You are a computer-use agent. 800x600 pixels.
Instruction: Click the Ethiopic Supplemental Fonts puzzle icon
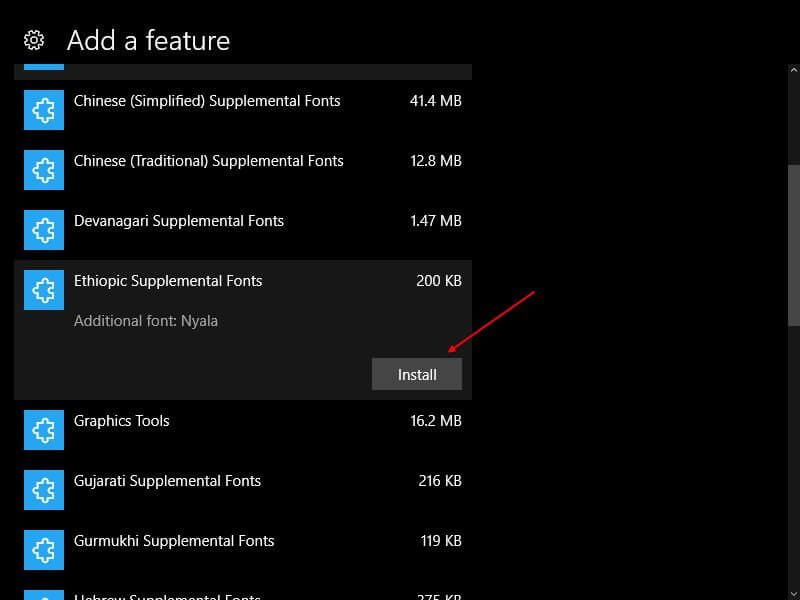click(44, 290)
